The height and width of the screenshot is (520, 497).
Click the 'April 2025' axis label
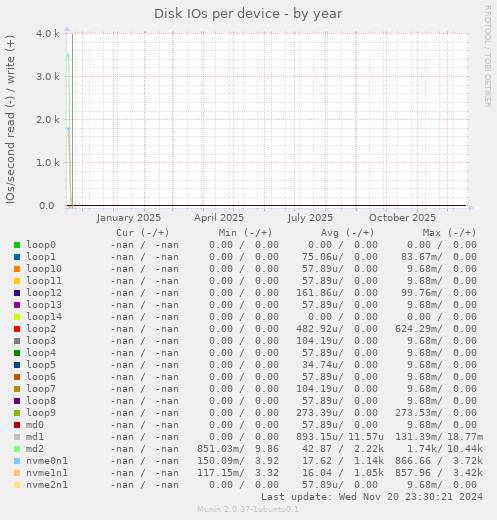[x=219, y=218]
